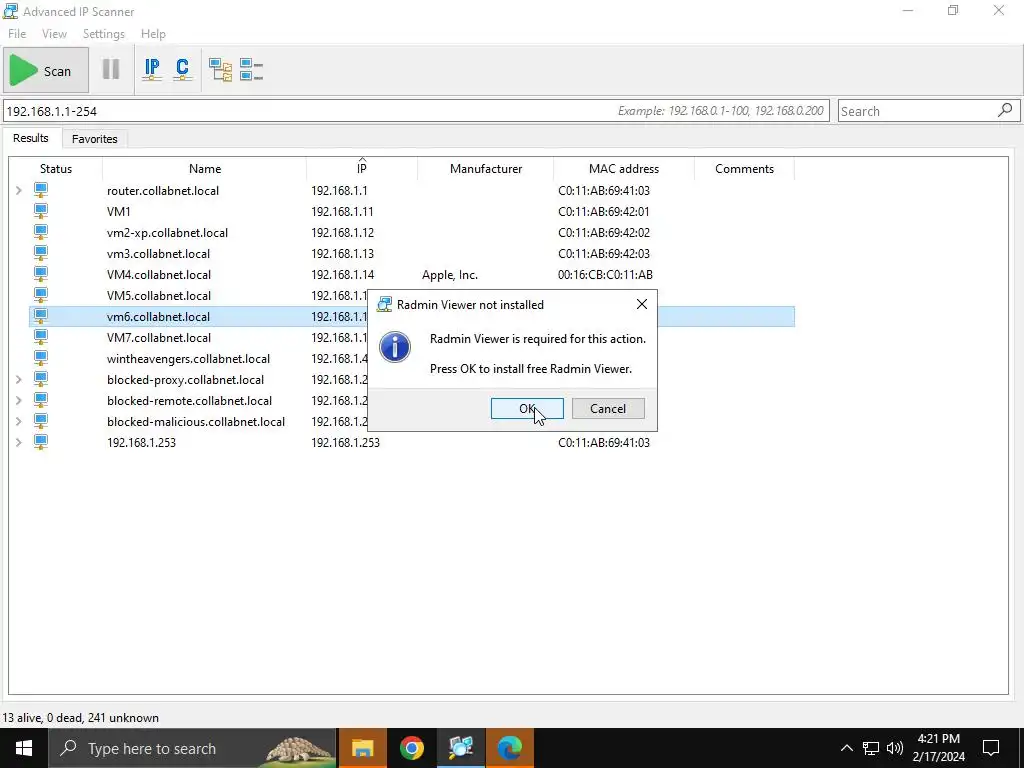Image resolution: width=1024 pixels, height=768 pixels.
Task: Open the volume control in the tray
Action: [895, 748]
